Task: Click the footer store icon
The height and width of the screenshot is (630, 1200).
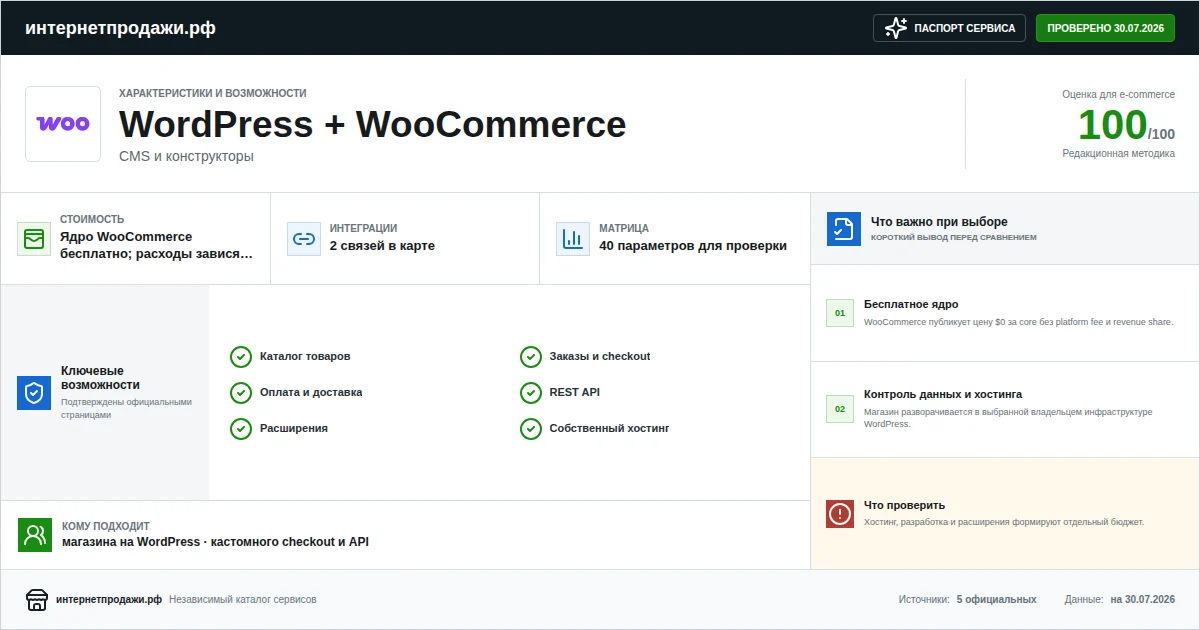Action: tap(37, 600)
